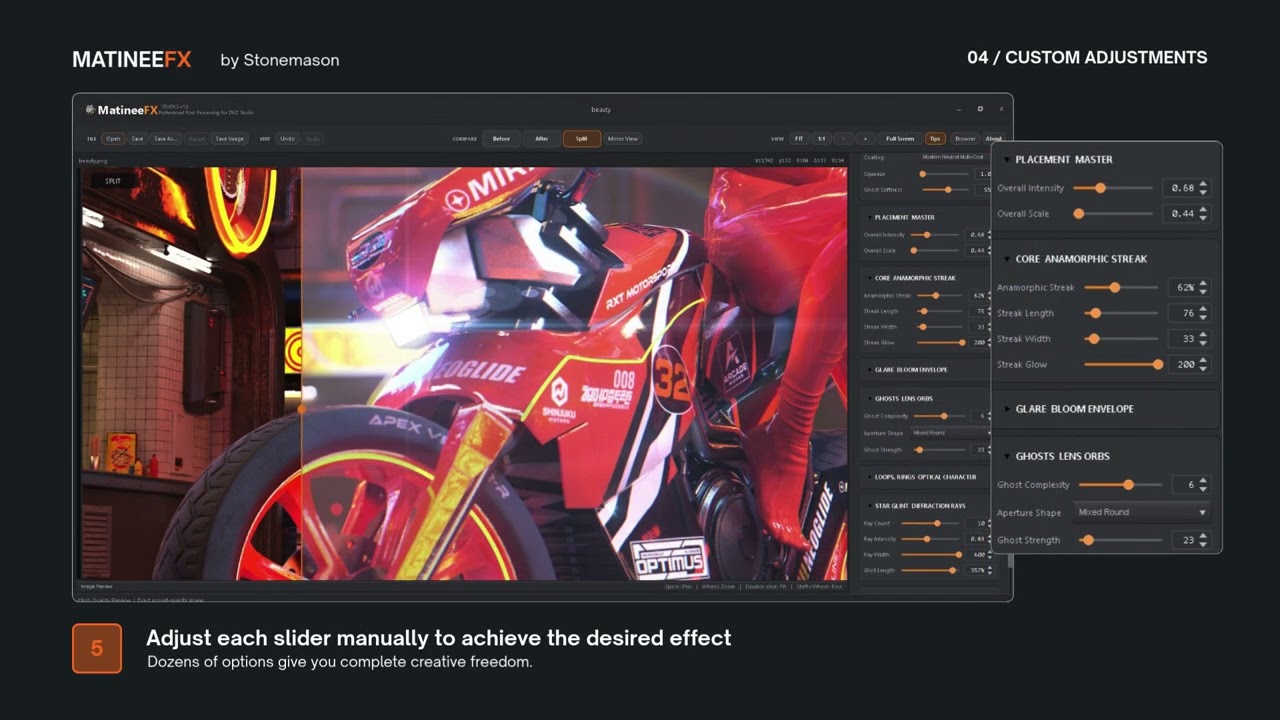Click the Fit view button
1280x720 pixels.
tap(799, 139)
